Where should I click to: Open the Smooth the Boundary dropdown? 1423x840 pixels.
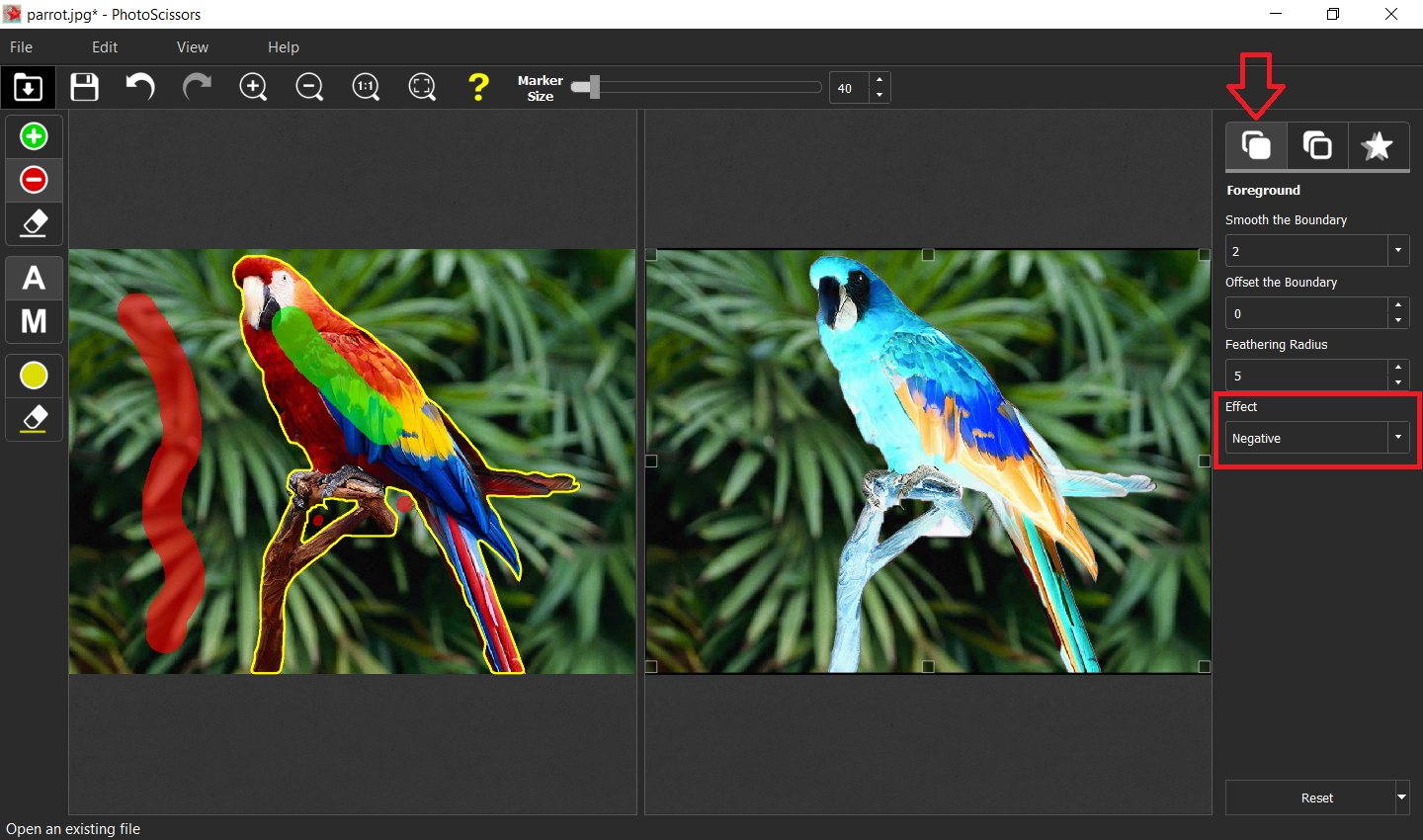[x=1398, y=250]
